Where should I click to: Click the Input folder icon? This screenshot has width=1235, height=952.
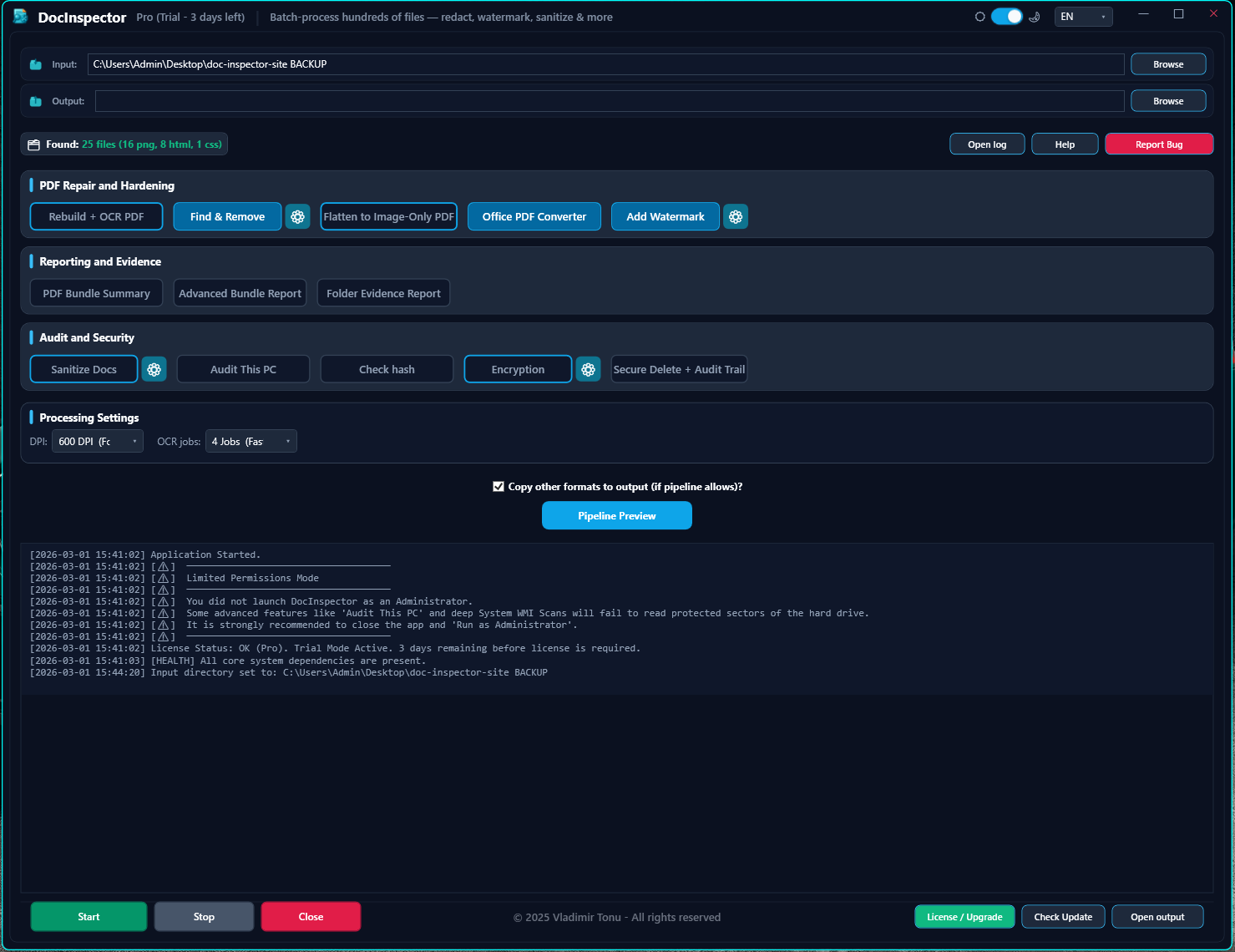coord(36,64)
